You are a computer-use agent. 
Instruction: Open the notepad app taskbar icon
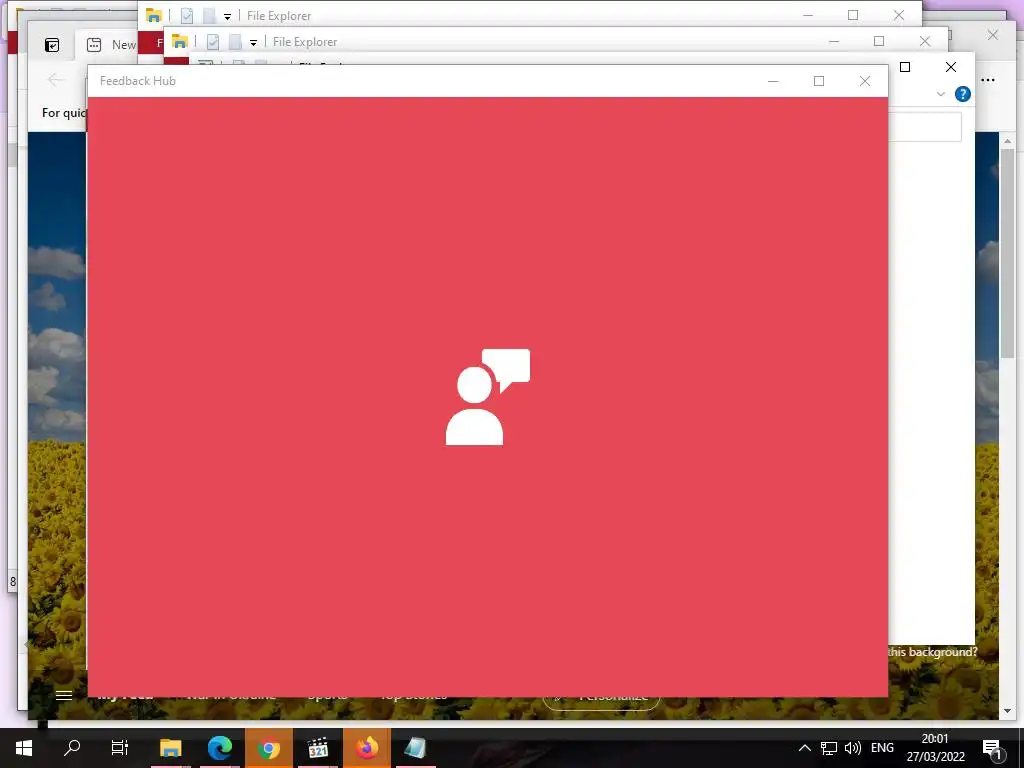click(415, 748)
